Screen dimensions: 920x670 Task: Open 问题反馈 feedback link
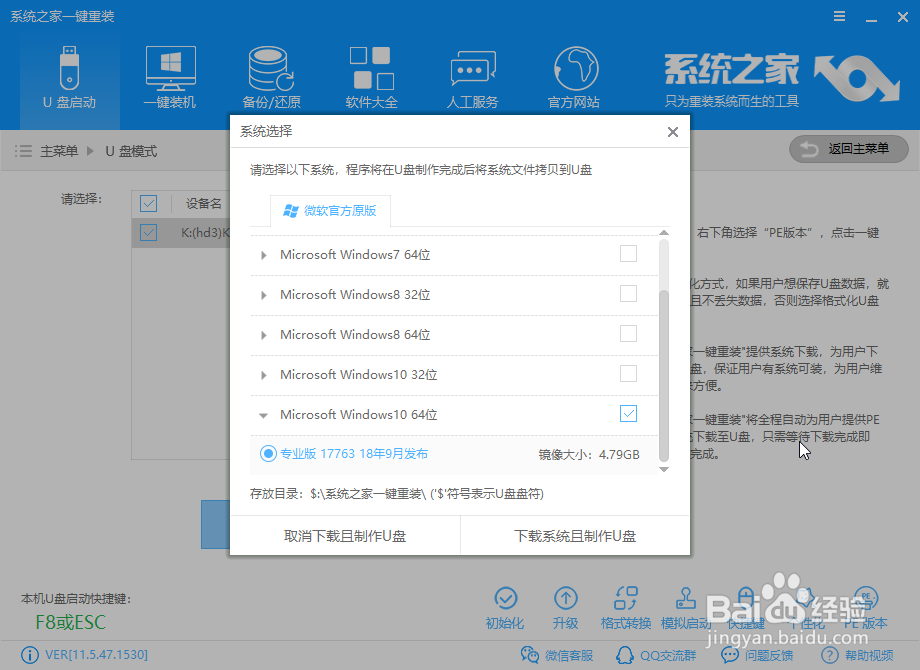click(757, 655)
